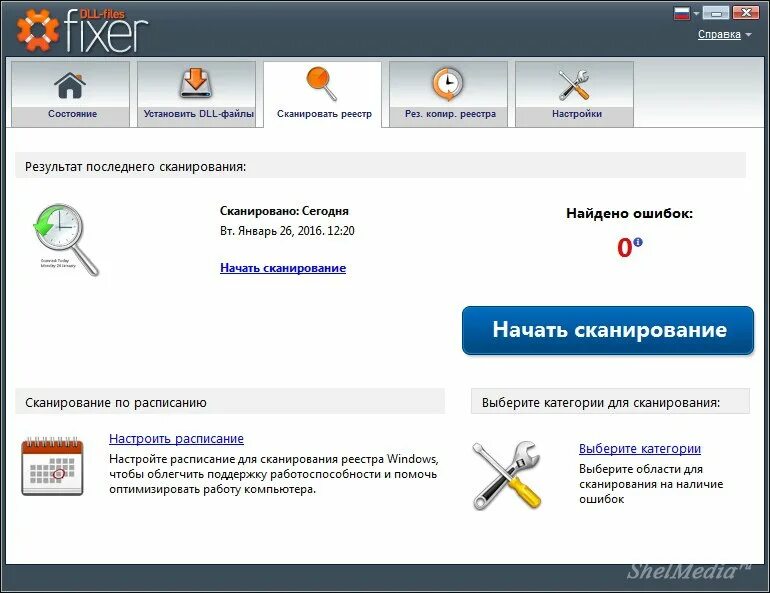Image resolution: width=770 pixels, height=593 pixels.
Task: Click the calendar schedule icon
Action: 53,466
